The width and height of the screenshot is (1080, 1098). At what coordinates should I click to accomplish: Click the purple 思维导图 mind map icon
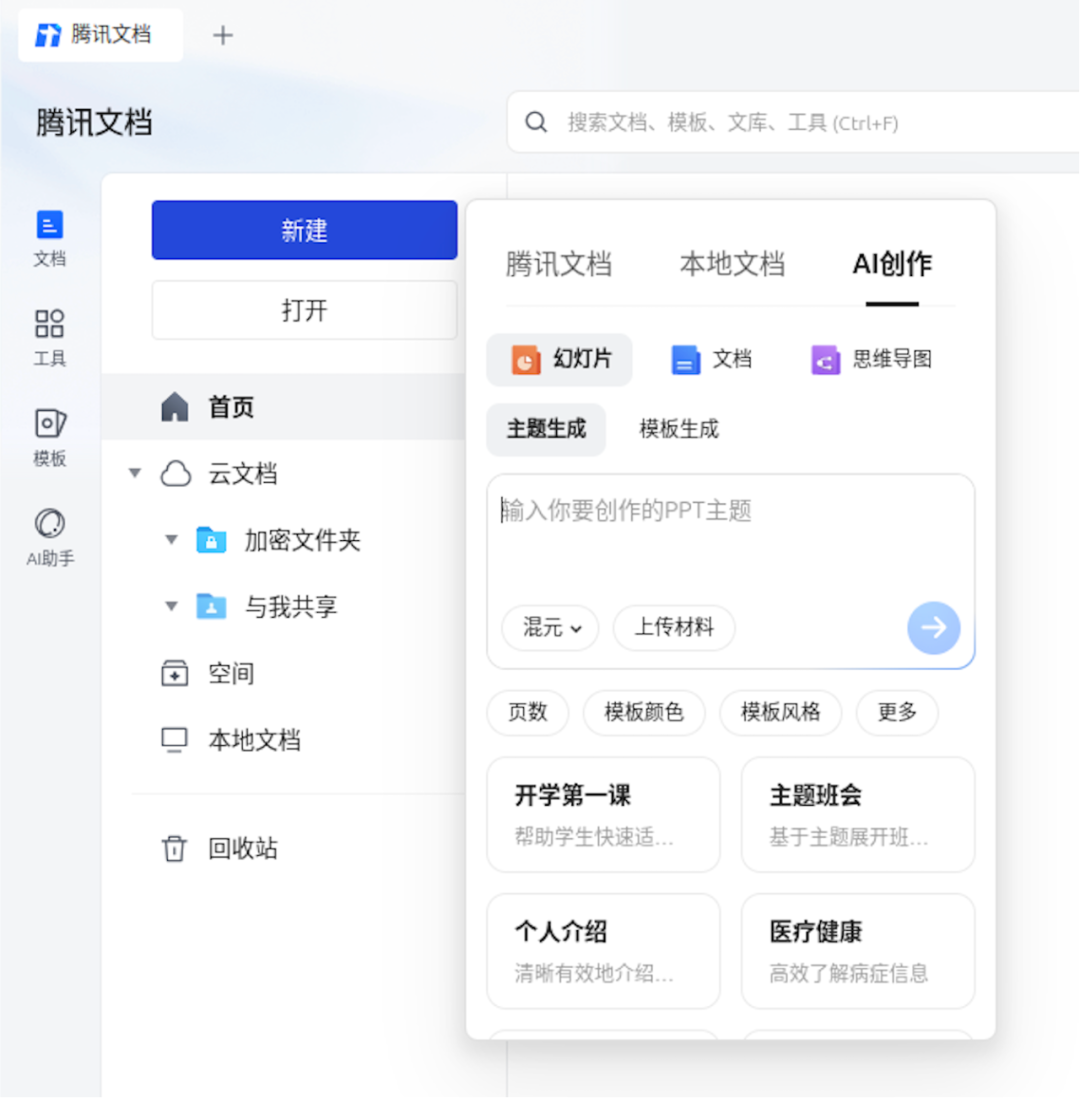click(x=826, y=360)
